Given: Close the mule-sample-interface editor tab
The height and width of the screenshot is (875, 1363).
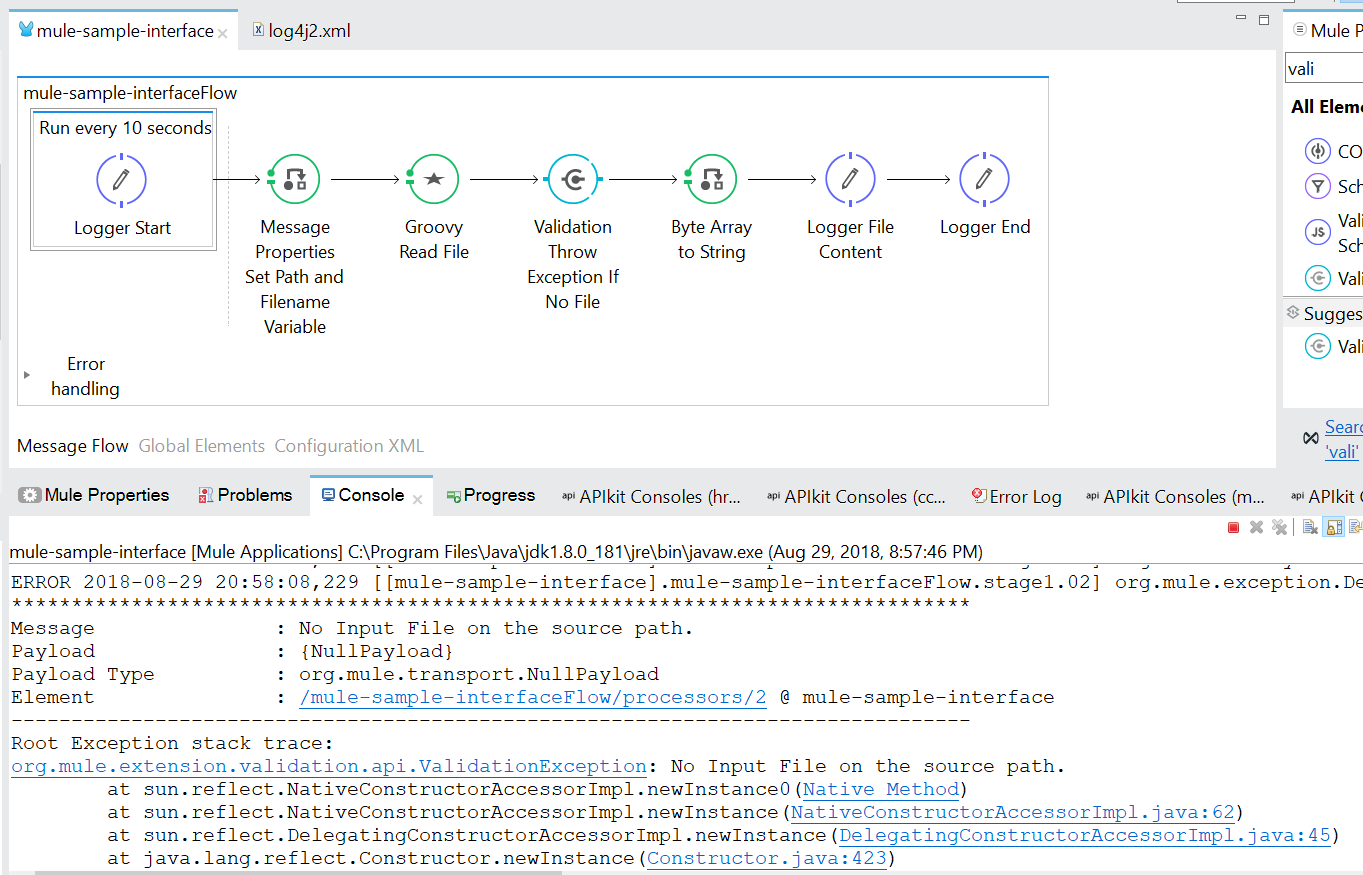Looking at the screenshot, I should [222, 33].
